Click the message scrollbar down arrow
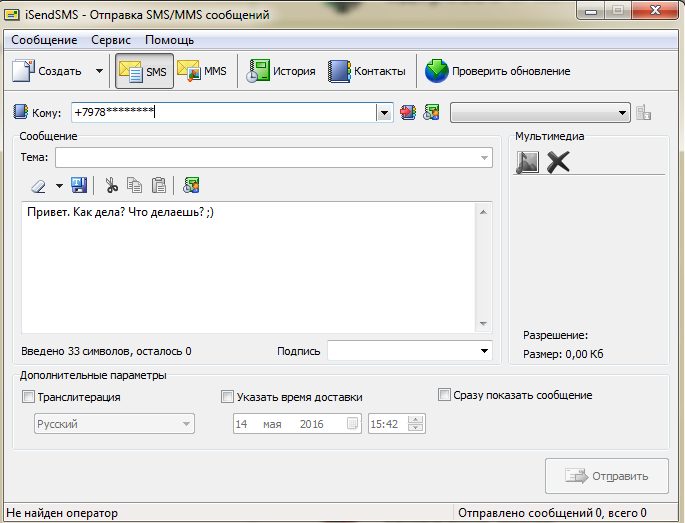The image size is (685, 523). tap(483, 324)
